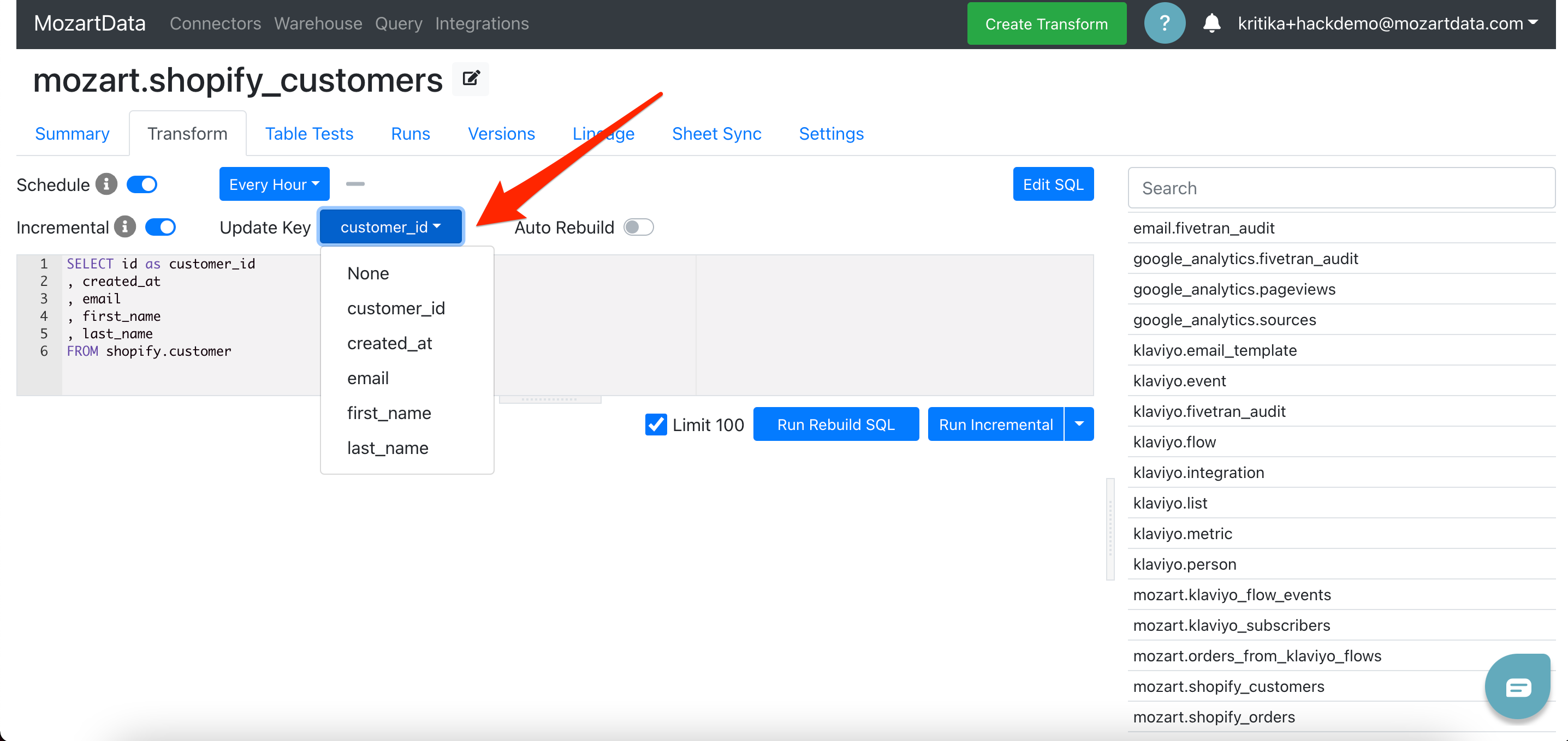1568x741 pixels.
Task: Go to Connectors in the navbar
Action: [x=216, y=23]
